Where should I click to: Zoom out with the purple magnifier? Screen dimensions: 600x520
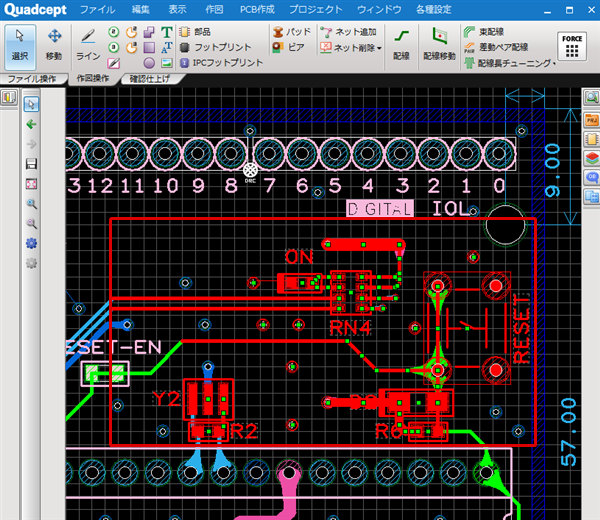(x=31, y=223)
